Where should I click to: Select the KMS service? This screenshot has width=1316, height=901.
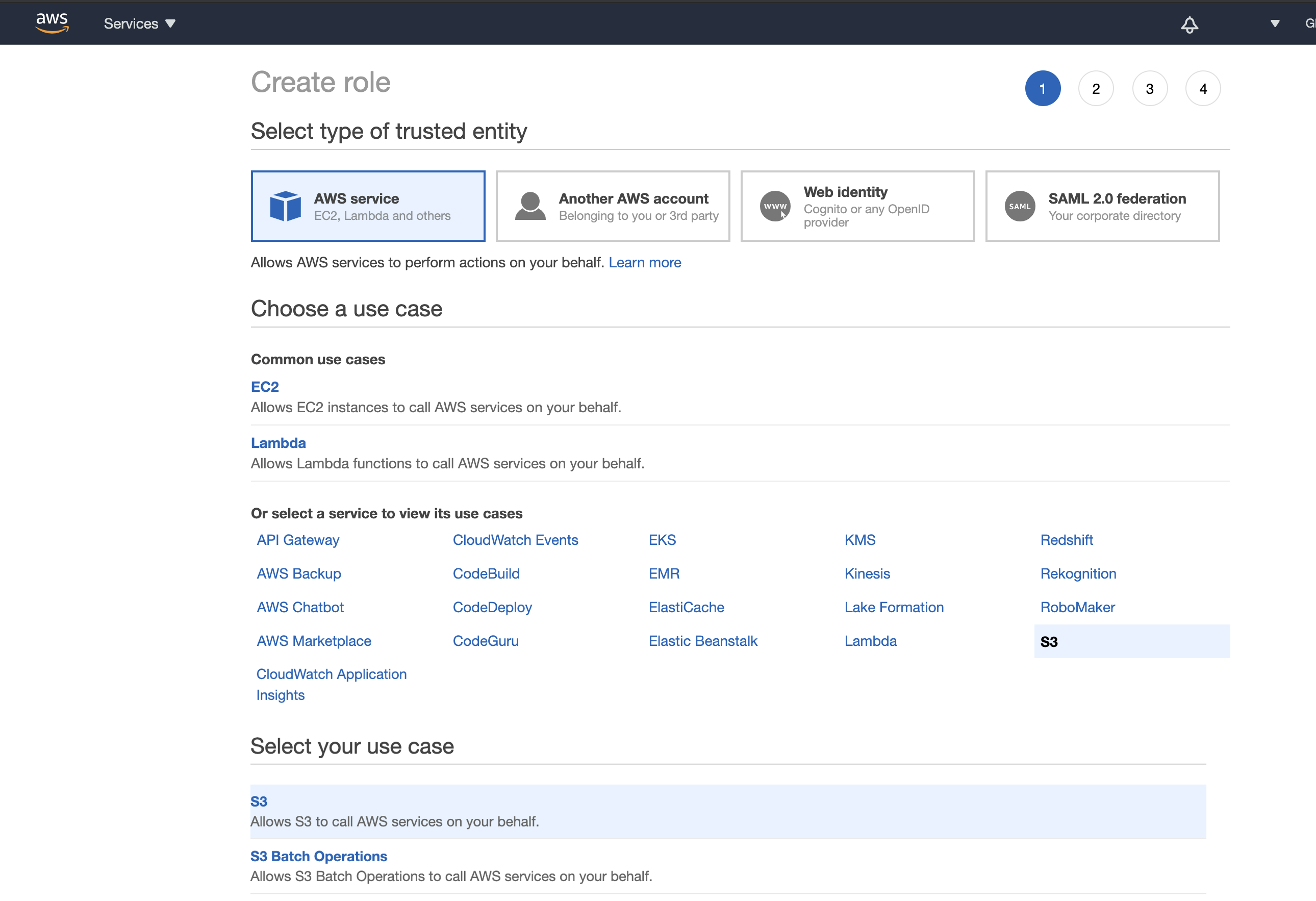[859, 540]
